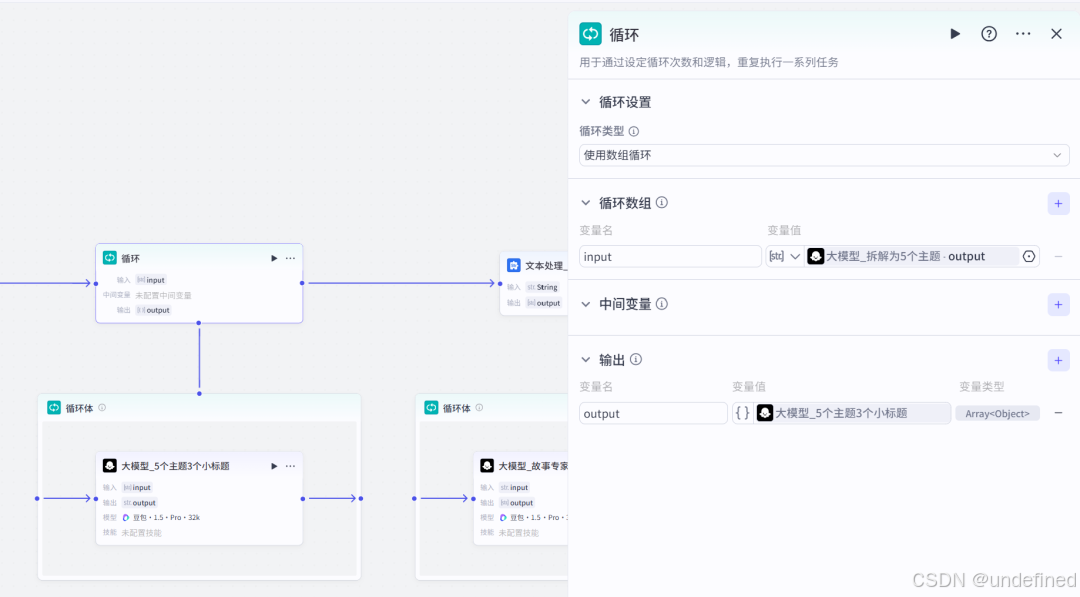Open the str type selector dropdown
The height and width of the screenshot is (597, 1080).
pos(784,256)
